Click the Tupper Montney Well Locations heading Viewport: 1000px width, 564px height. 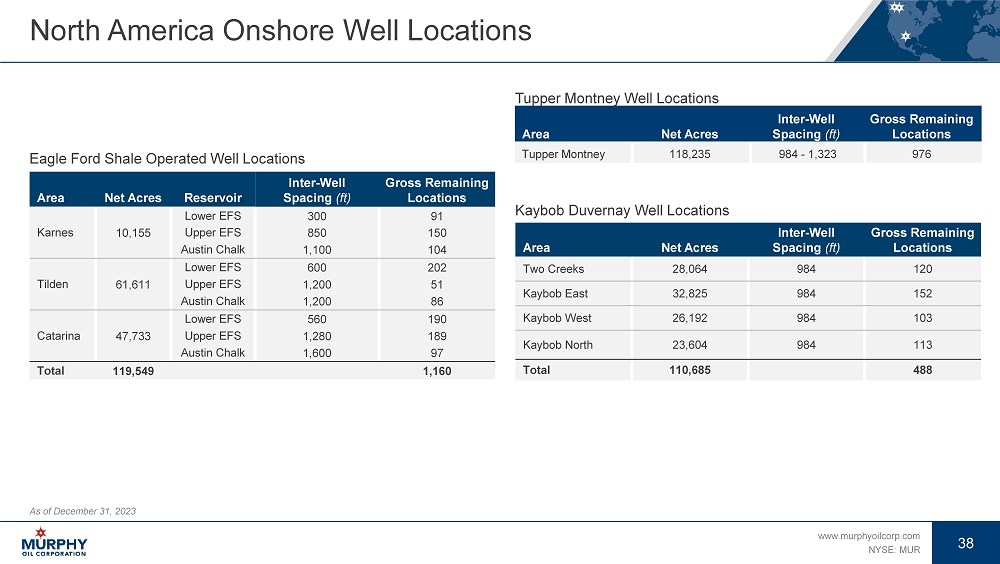tap(616, 98)
